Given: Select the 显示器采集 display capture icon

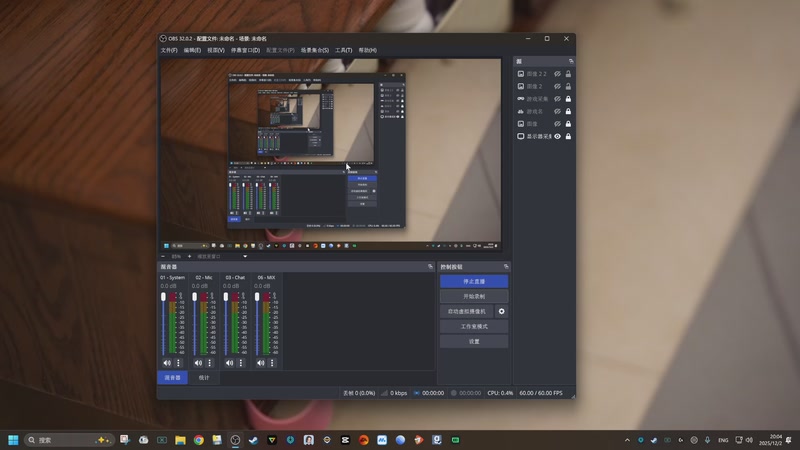Looking at the screenshot, I should (520, 136).
